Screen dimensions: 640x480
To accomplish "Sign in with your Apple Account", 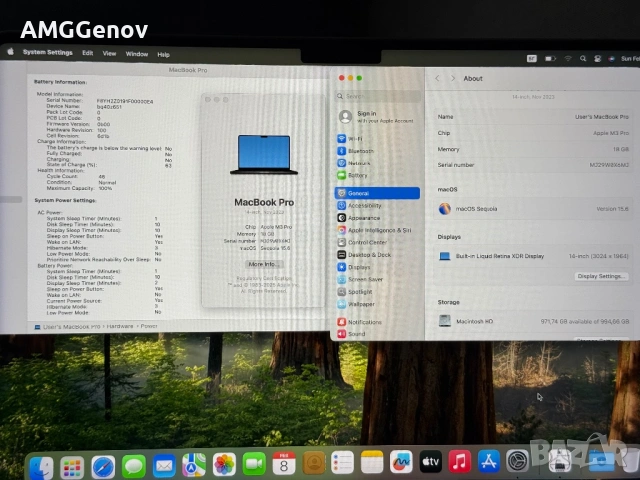I will [366, 117].
